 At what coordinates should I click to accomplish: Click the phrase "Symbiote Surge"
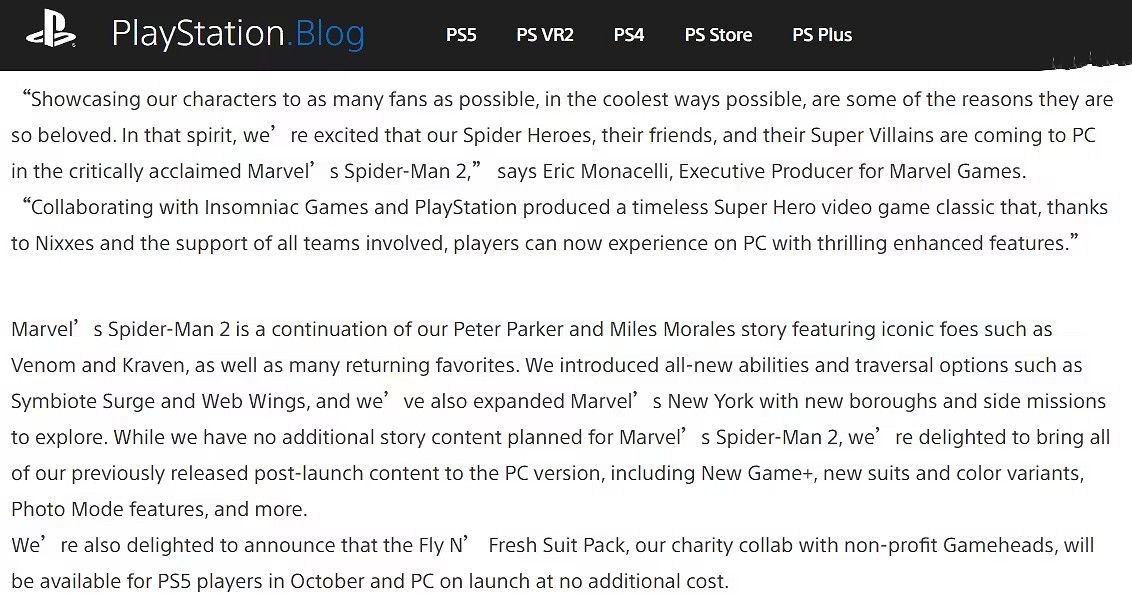point(83,401)
